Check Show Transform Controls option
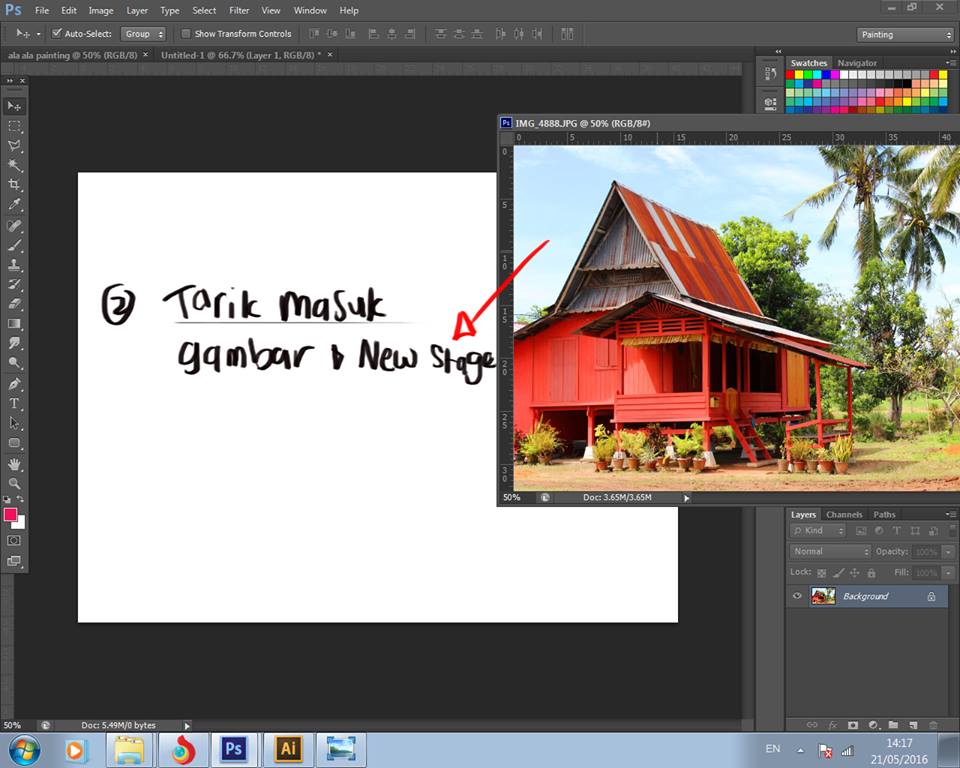960x768 pixels. 186,34
